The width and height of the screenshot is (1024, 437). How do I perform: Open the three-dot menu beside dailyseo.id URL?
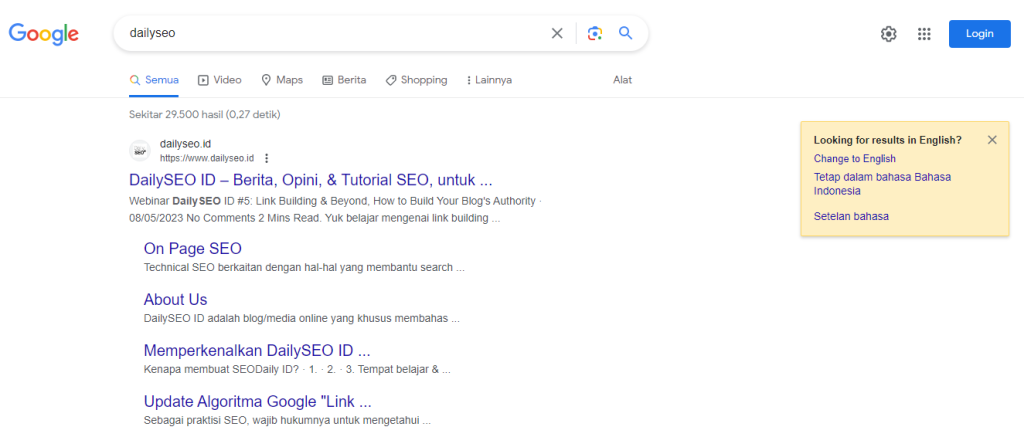pos(266,158)
